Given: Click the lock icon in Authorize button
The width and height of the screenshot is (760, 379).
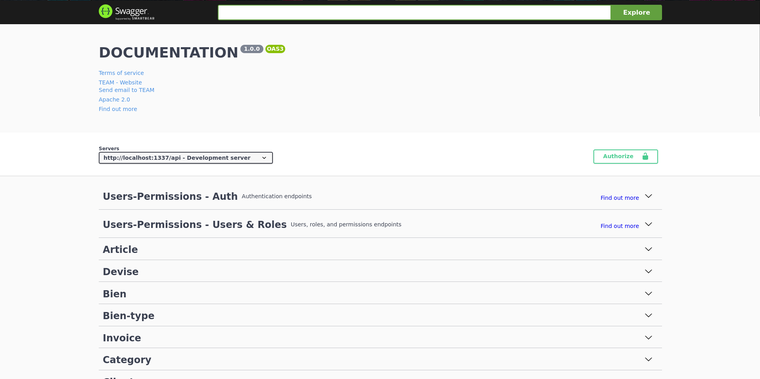Looking at the screenshot, I should pyautogui.click(x=645, y=157).
